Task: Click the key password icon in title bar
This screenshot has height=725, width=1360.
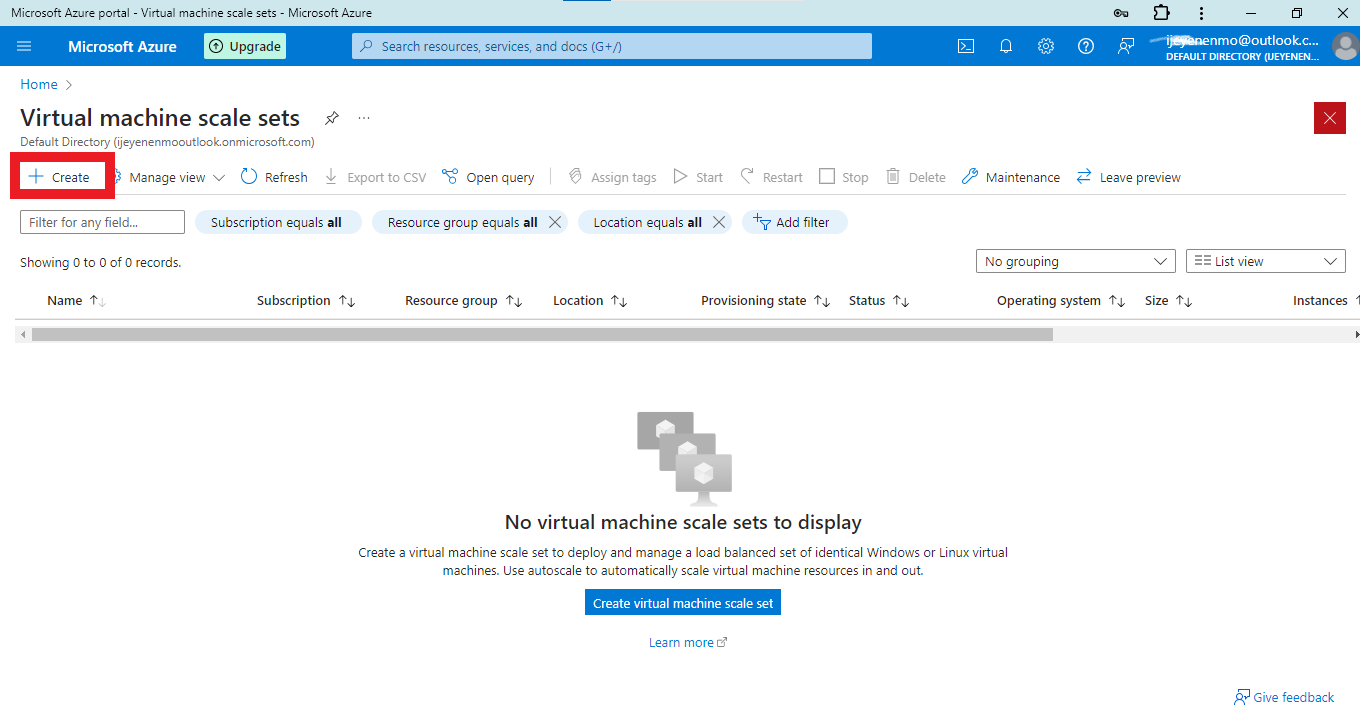Action: pos(1122,13)
